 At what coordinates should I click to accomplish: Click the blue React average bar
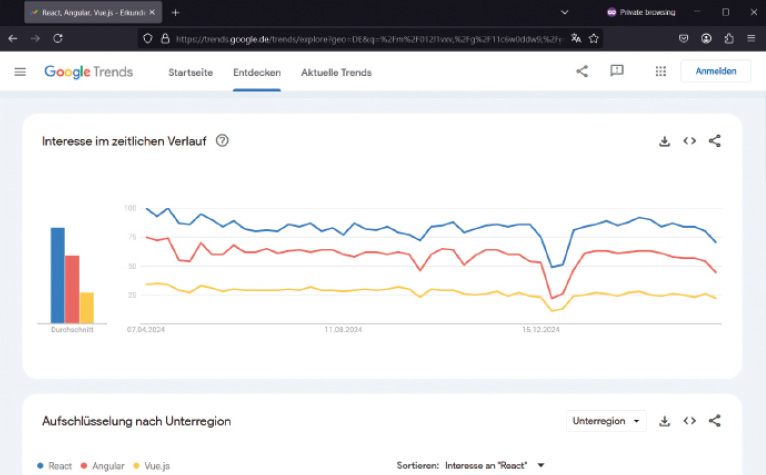pyautogui.click(x=58, y=275)
